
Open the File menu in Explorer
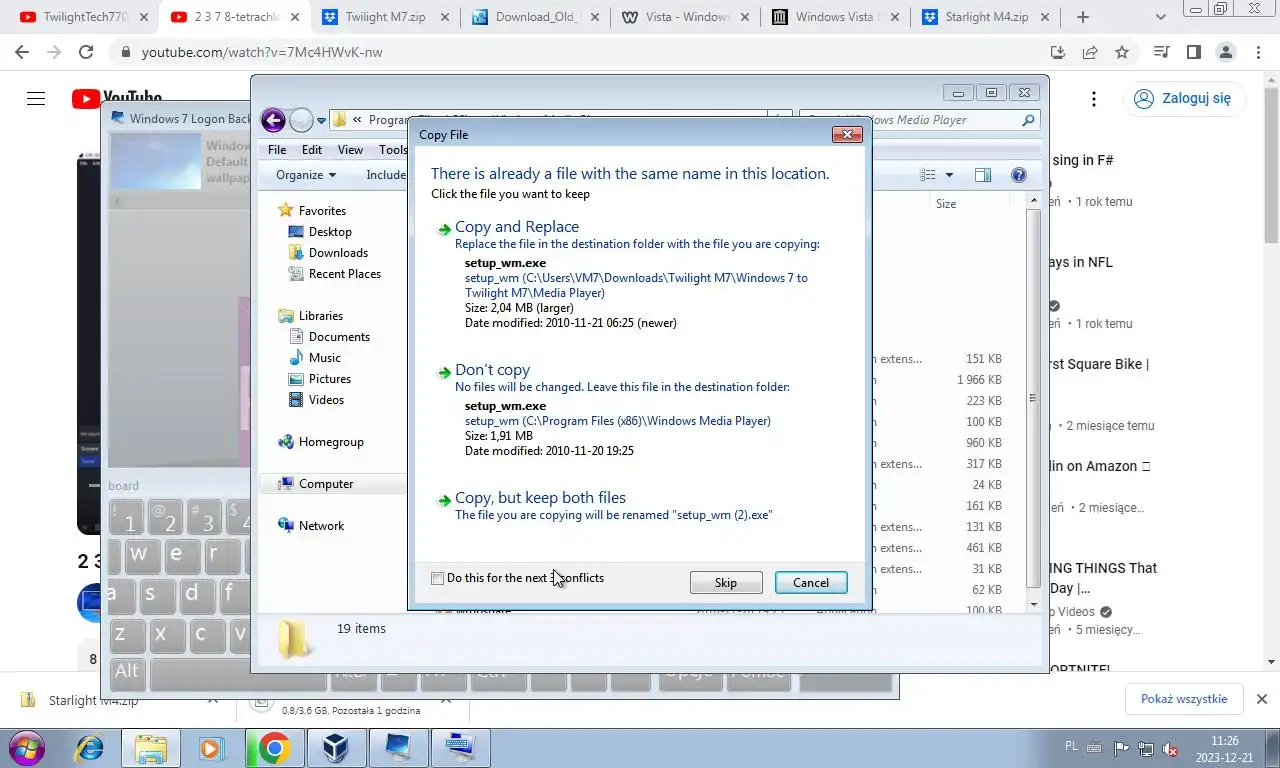coord(277,150)
